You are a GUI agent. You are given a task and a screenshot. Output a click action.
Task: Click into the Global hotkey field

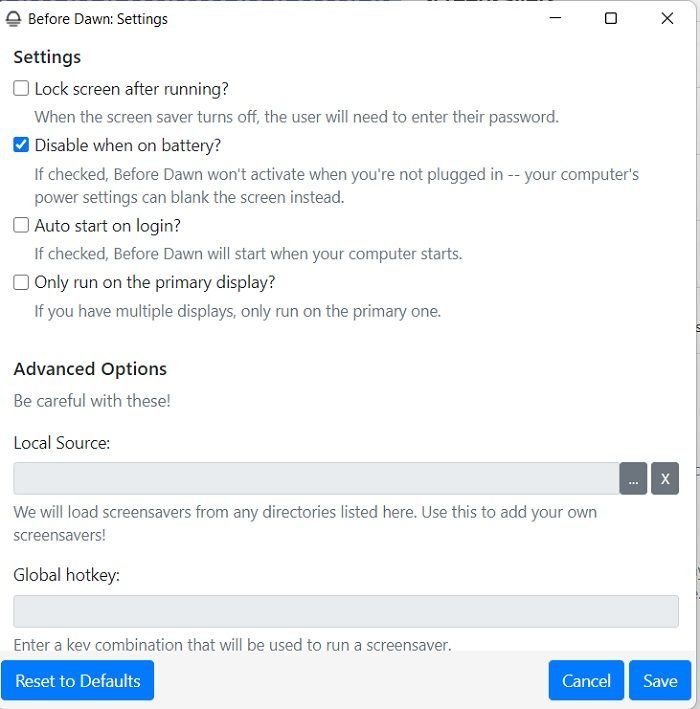click(346, 612)
